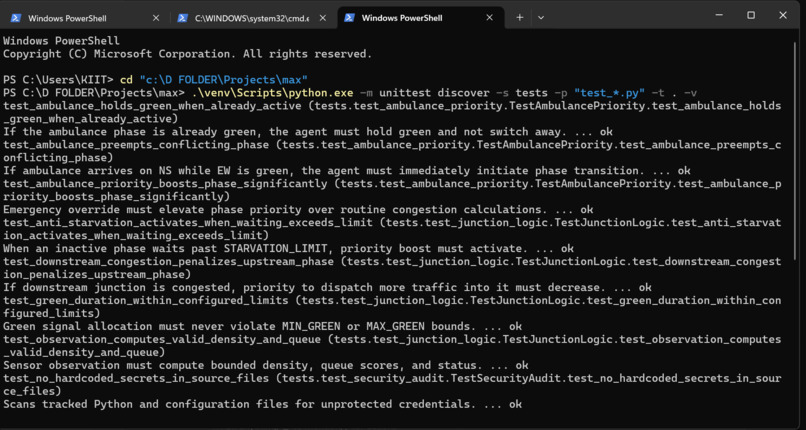Close the cmd.exe tab

(323, 18)
